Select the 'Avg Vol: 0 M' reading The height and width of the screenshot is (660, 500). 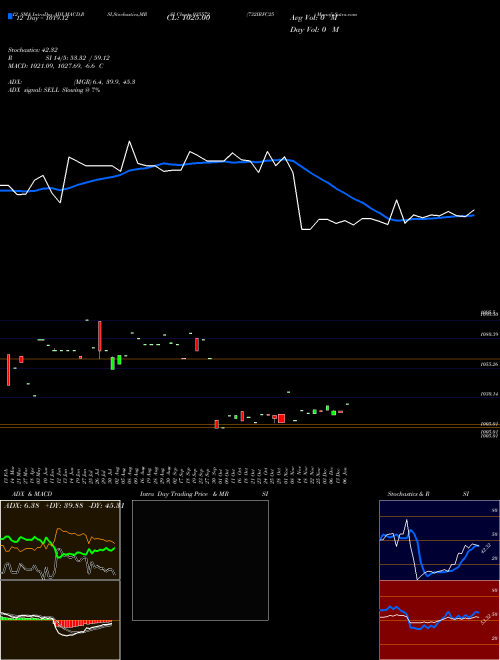pyautogui.click(x=314, y=18)
